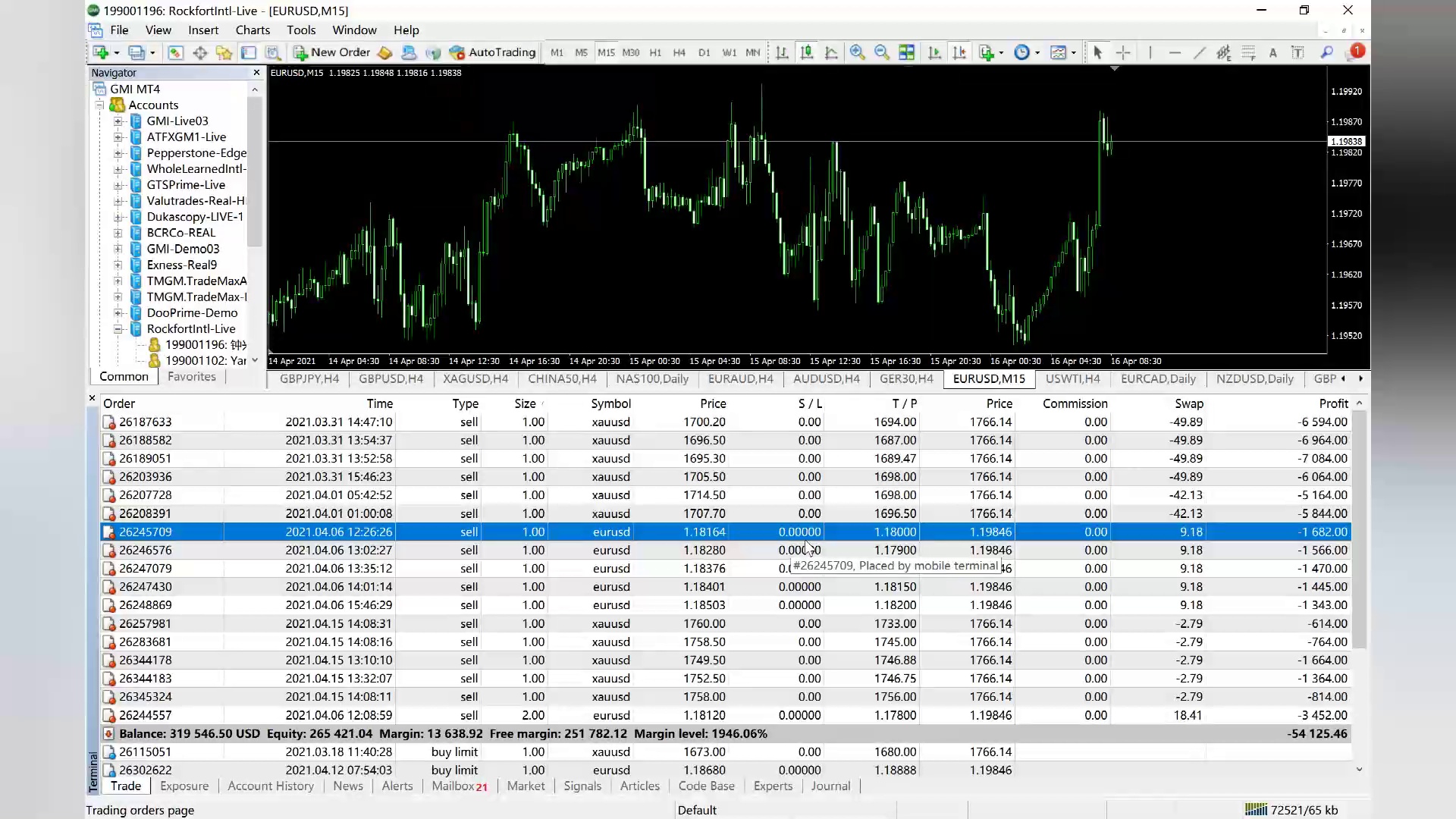Open the Charts menu
Viewport: 1456px width, 819px height.
[x=253, y=30]
